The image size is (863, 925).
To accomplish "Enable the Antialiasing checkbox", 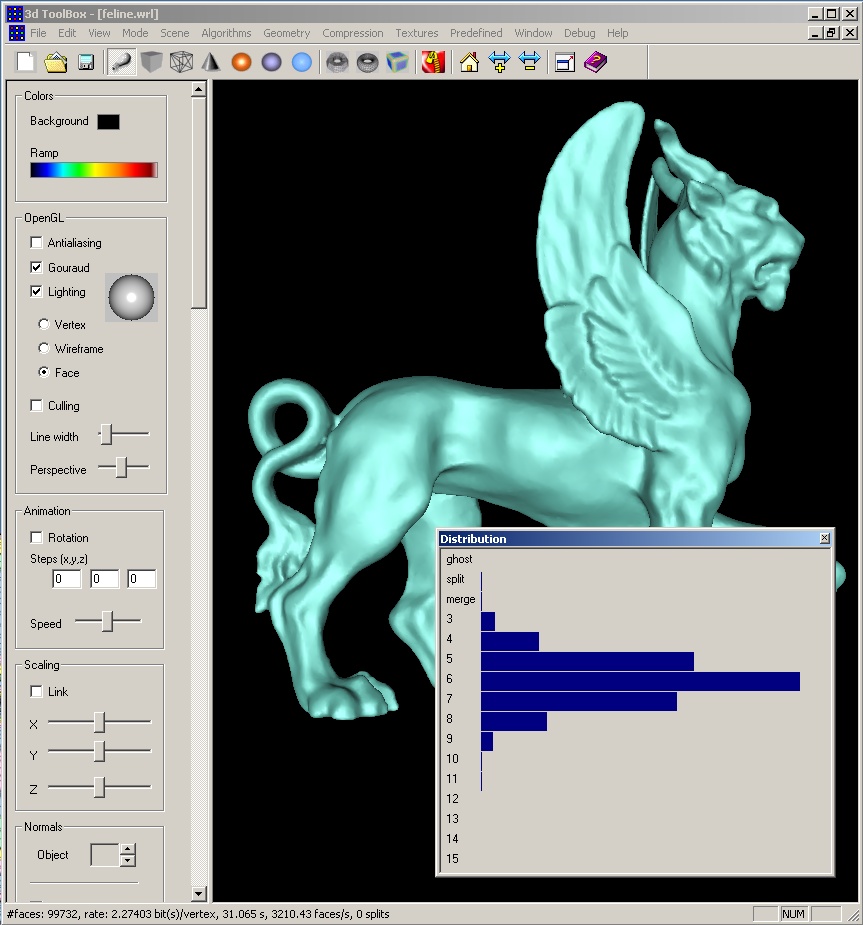I will point(37,243).
